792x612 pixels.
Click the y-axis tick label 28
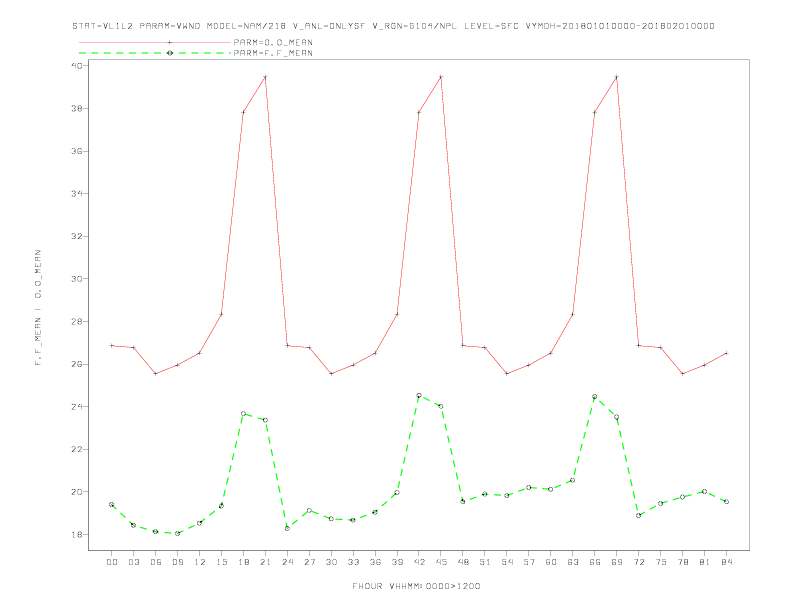78,322
